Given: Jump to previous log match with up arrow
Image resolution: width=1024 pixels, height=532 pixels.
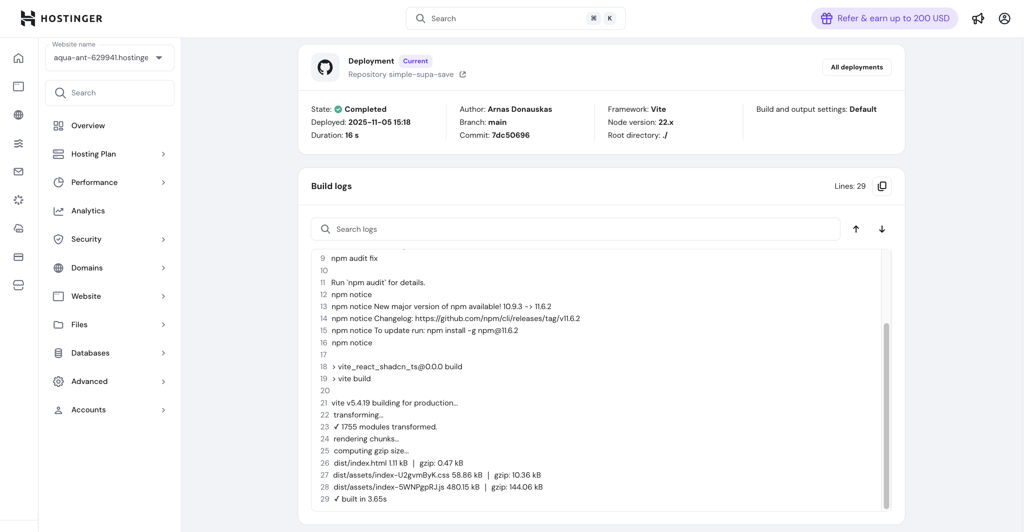Looking at the screenshot, I should click(856, 229).
